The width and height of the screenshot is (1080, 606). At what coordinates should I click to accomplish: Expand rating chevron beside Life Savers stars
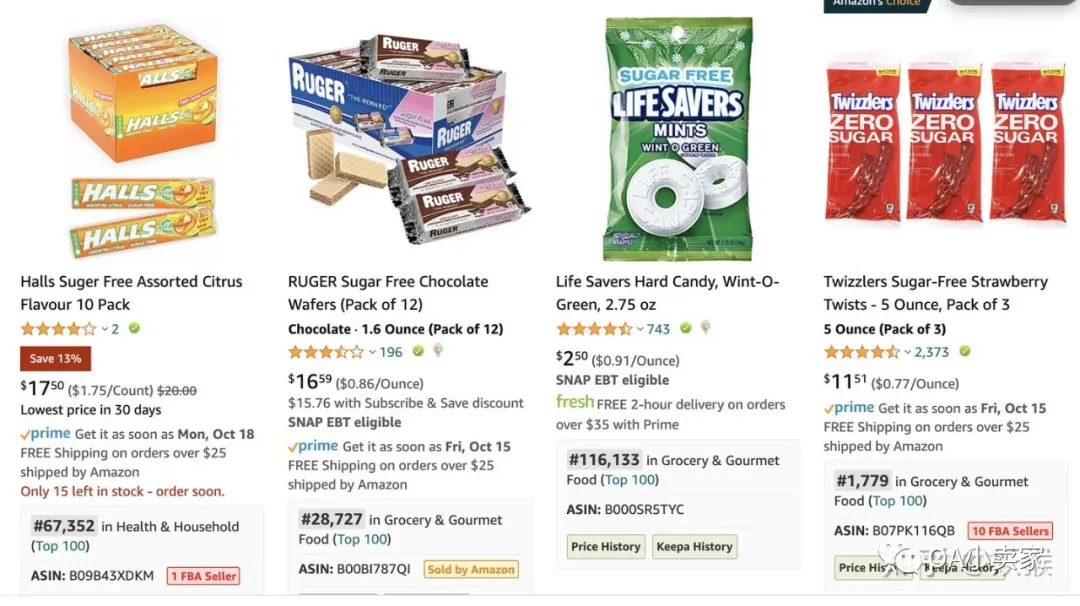coord(640,329)
